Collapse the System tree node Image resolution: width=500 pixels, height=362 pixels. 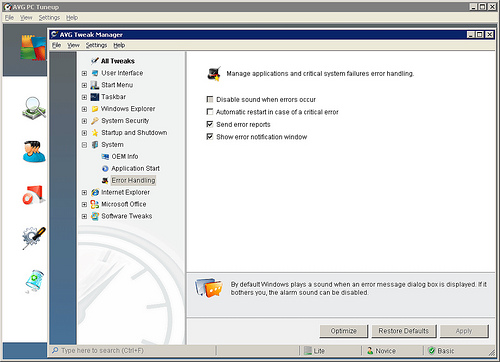(84, 145)
